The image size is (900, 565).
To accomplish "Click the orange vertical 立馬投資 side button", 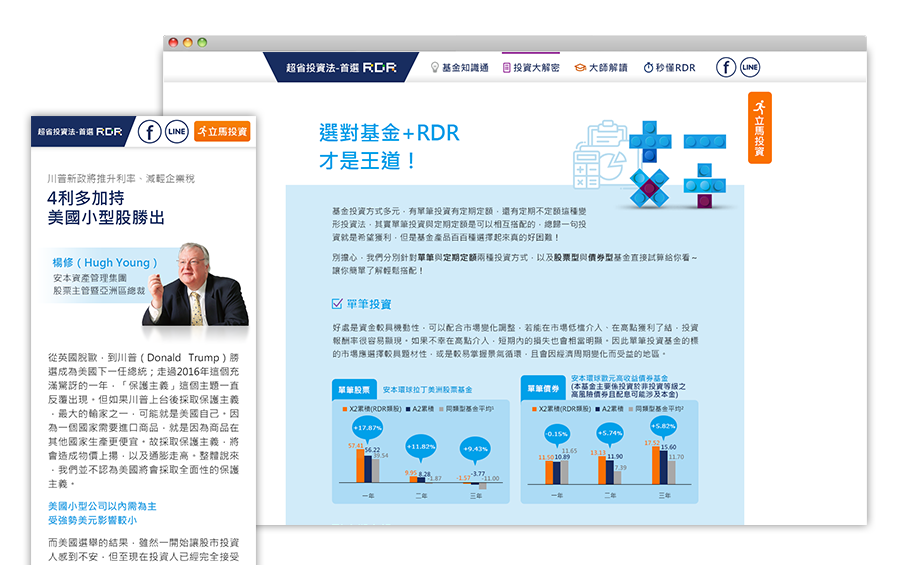I will [759, 128].
